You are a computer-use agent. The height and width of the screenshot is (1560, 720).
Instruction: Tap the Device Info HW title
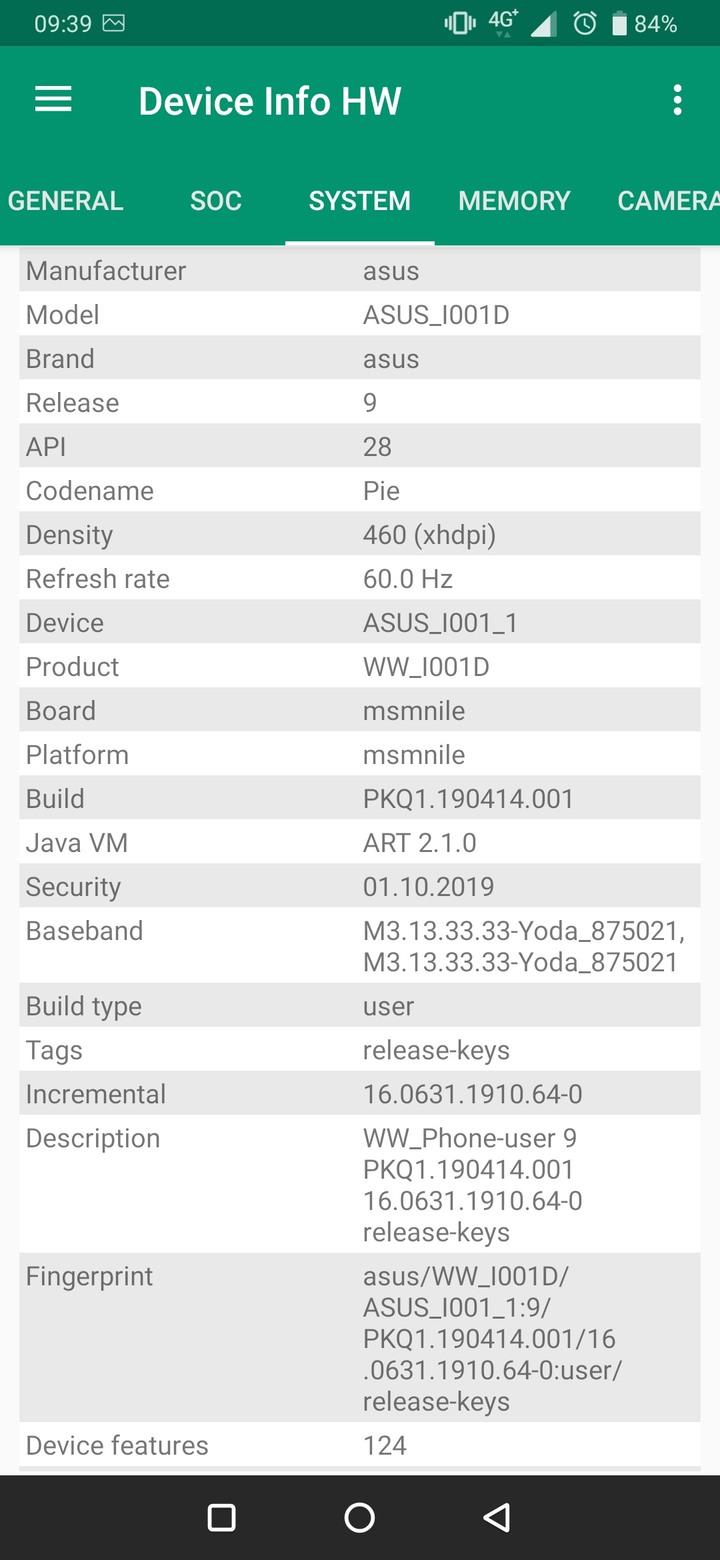[x=270, y=101]
